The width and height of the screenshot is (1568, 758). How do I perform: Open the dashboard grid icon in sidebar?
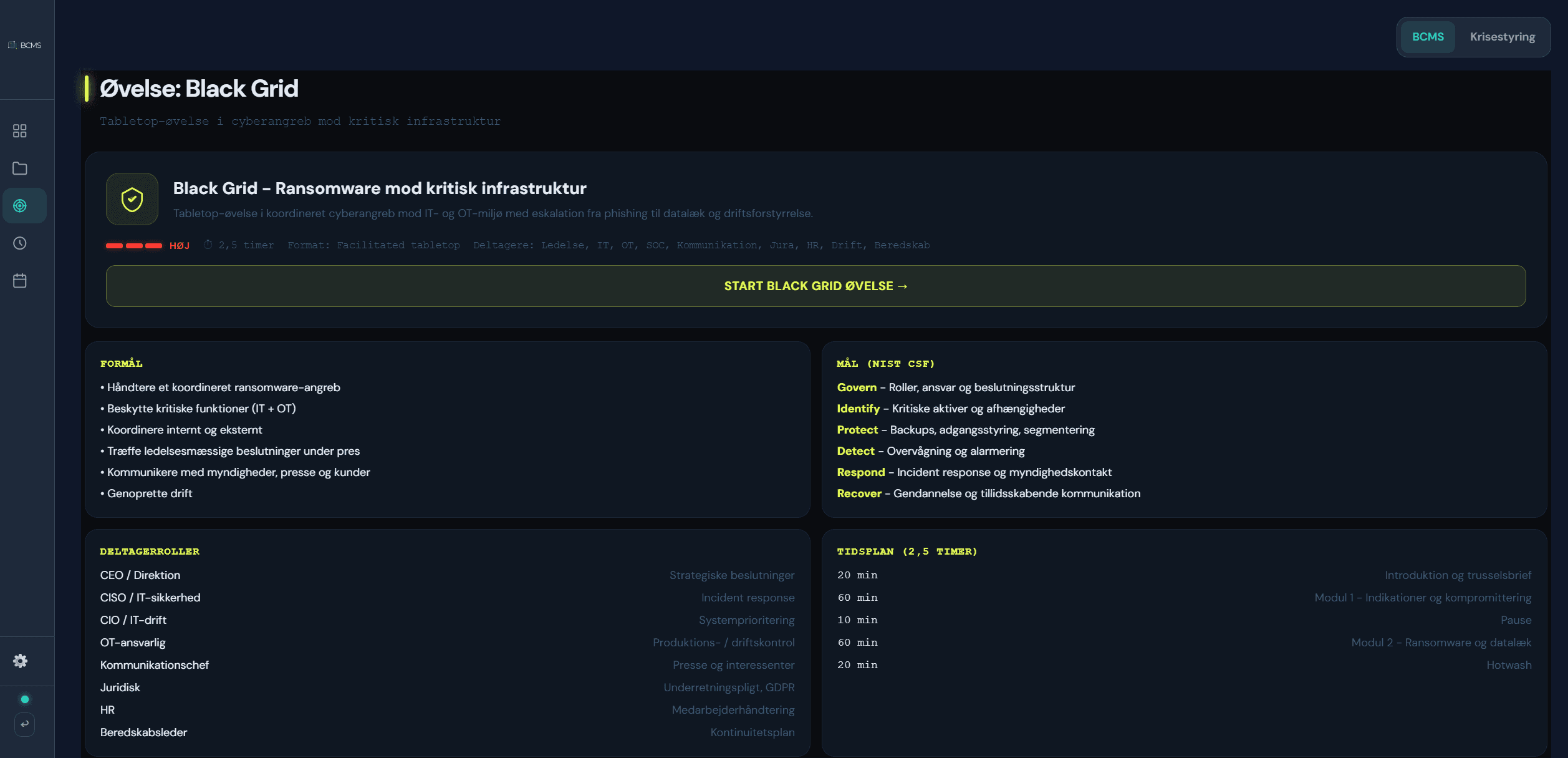[x=20, y=131]
